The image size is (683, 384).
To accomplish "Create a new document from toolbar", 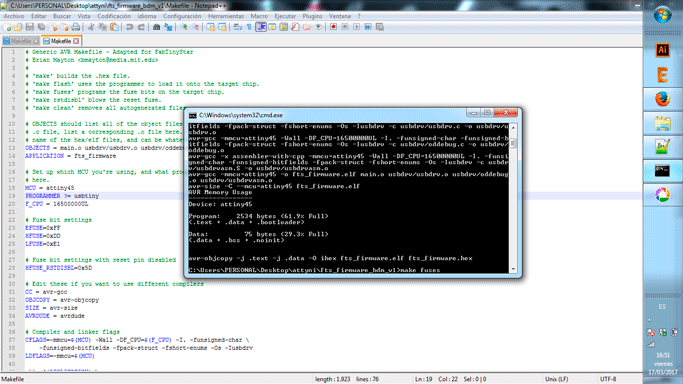I will click(7, 27).
